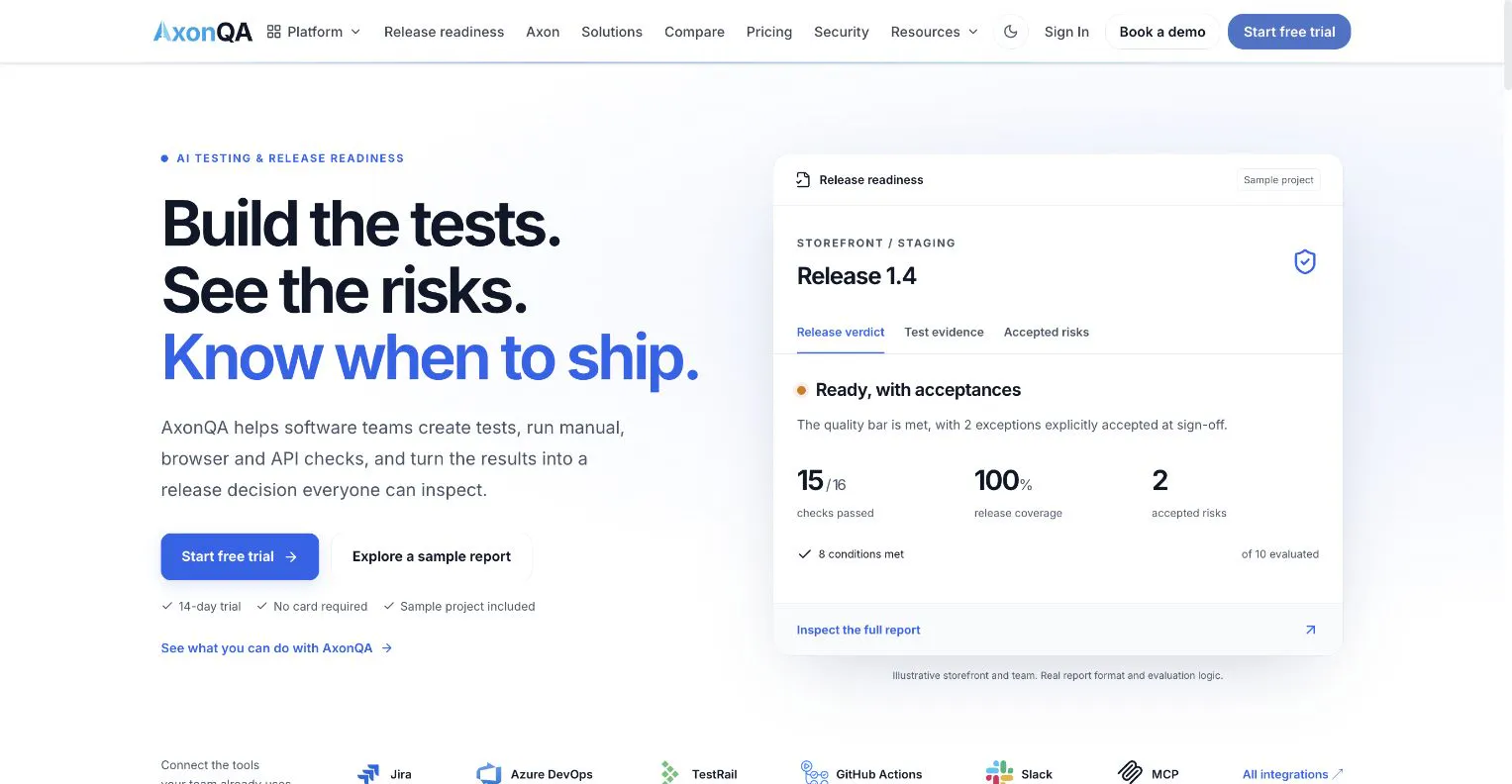Open the Compare nav item
Viewport: 1512px width, 784px height.
tap(694, 32)
